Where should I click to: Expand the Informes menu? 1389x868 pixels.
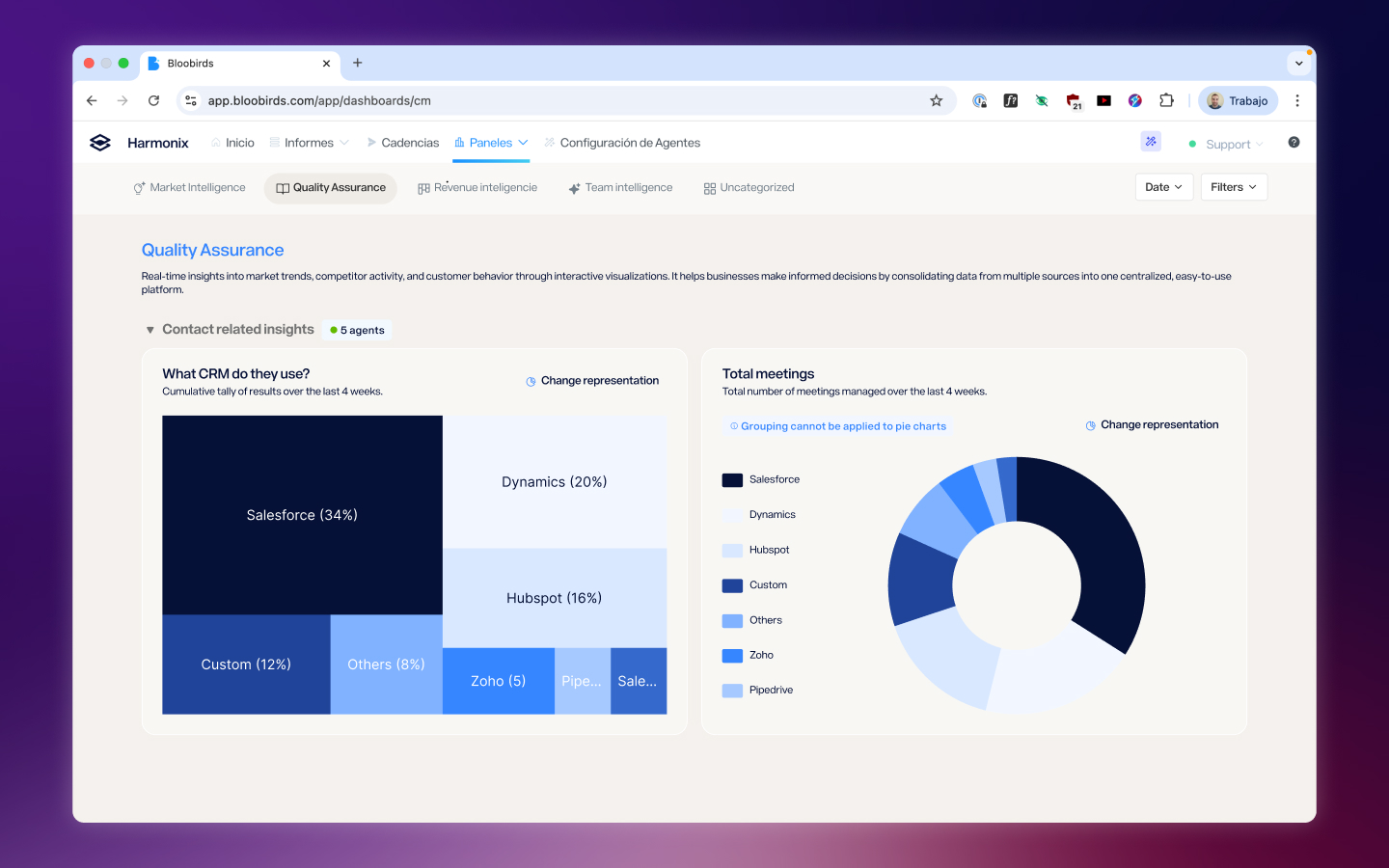[x=309, y=143]
